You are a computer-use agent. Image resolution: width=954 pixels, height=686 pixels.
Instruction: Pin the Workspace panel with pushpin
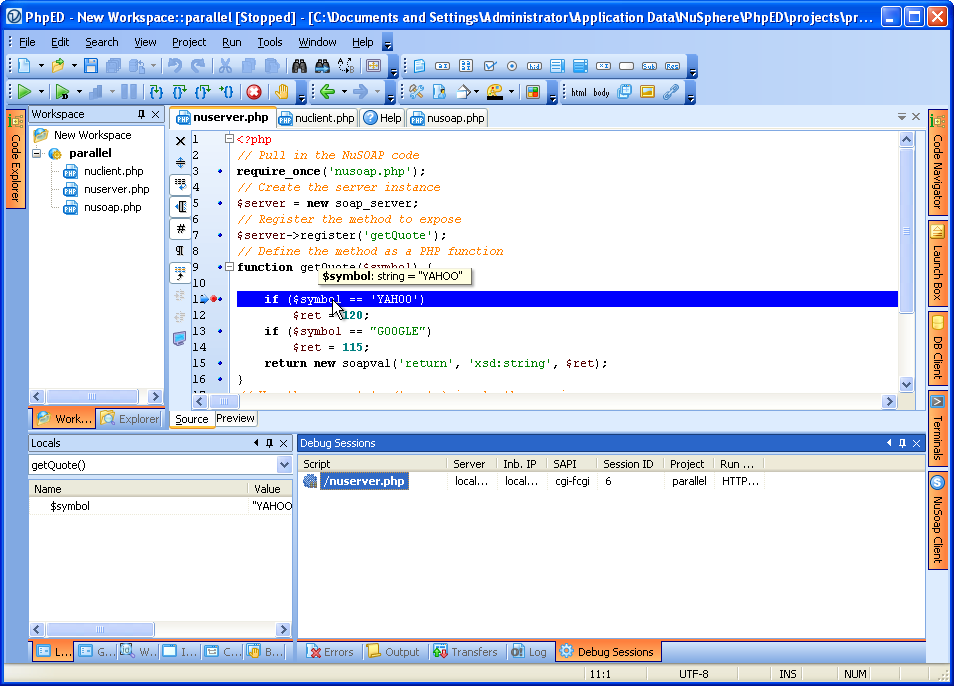141,114
